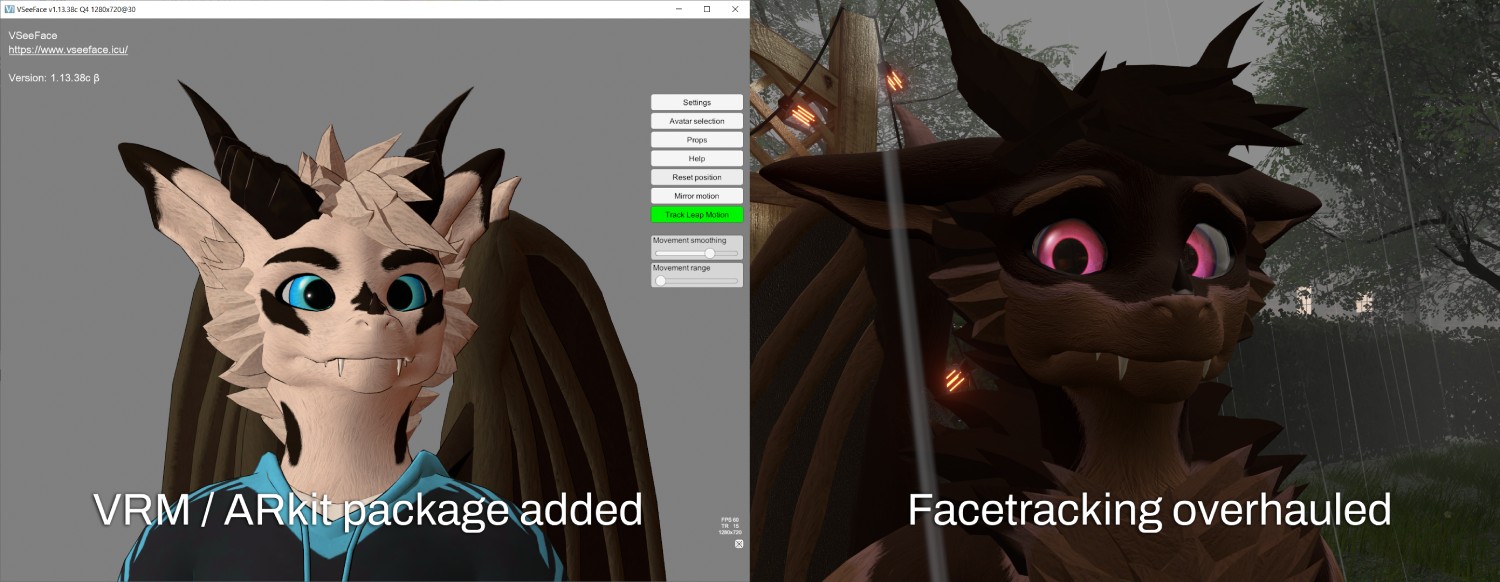
Task: Adjust the Movement smoothing slider
Action: point(711,253)
